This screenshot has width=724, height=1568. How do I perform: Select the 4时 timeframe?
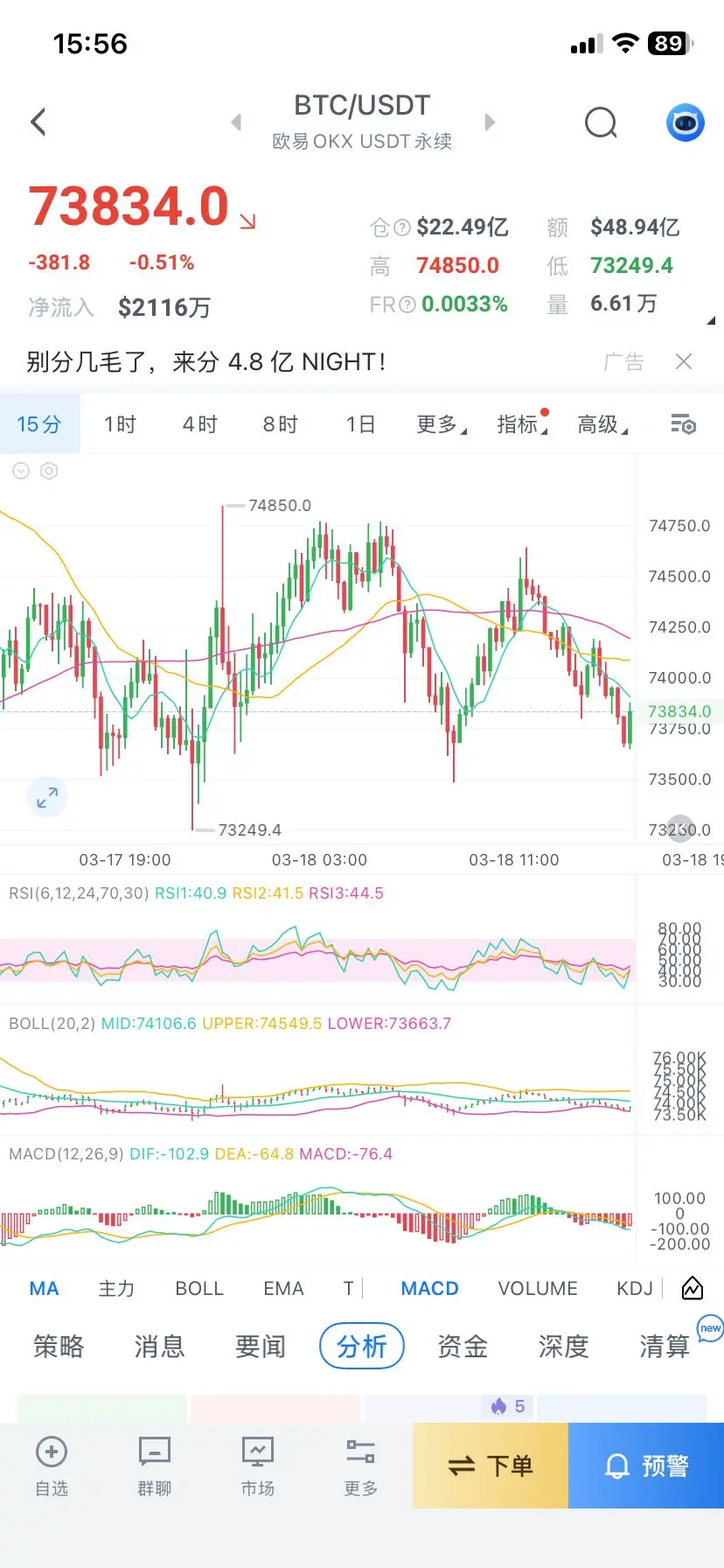pyautogui.click(x=200, y=424)
